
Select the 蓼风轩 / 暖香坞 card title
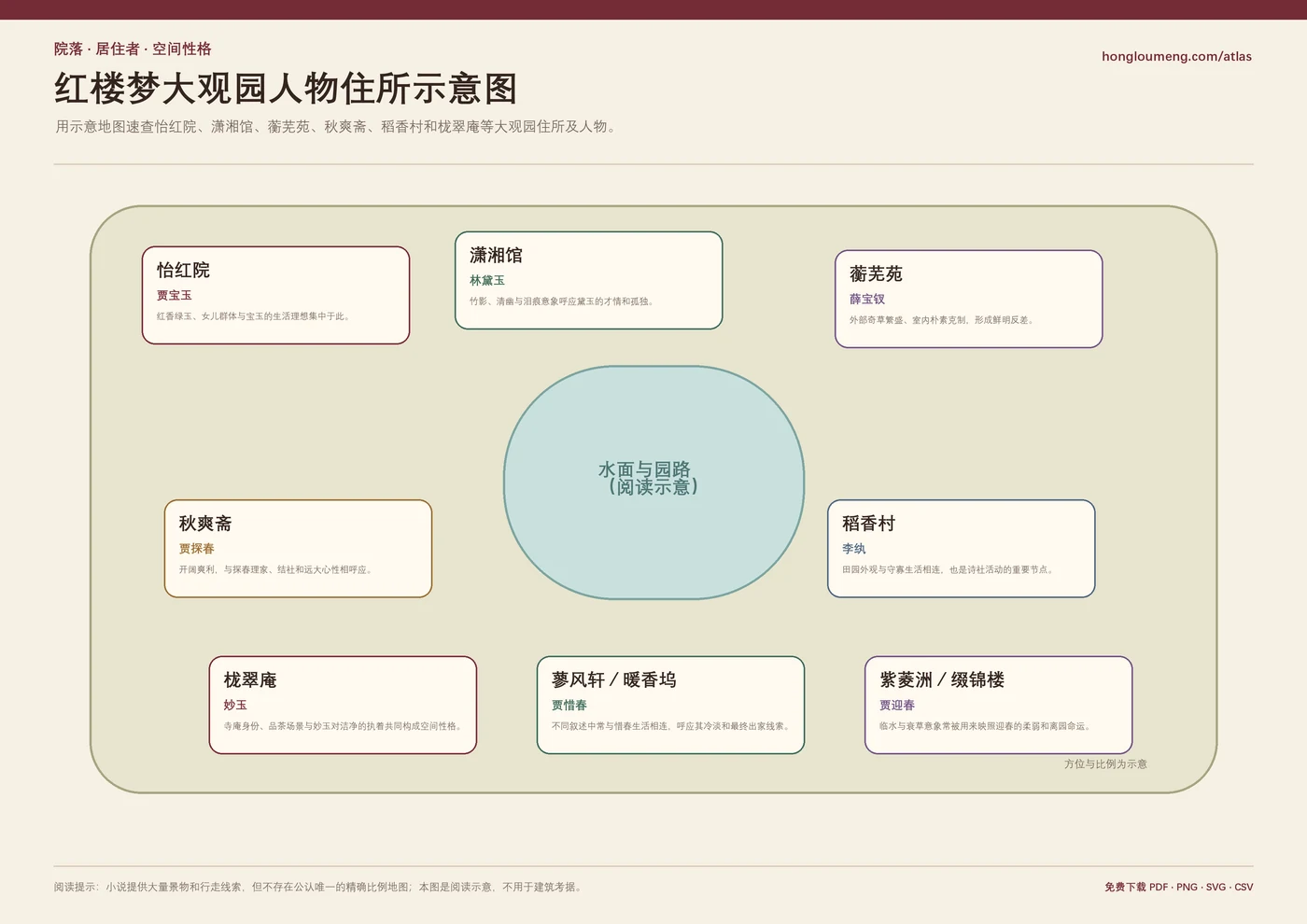[614, 679]
